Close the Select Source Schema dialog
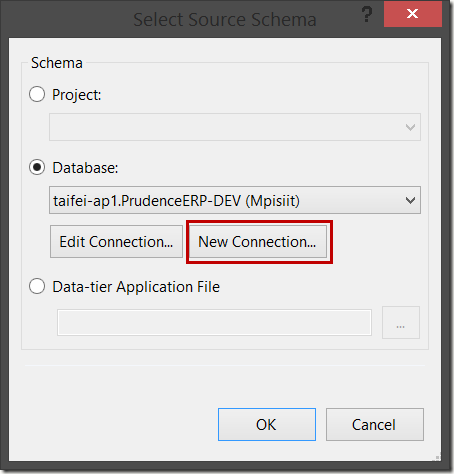The width and height of the screenshot is (454, 474). 413,14
